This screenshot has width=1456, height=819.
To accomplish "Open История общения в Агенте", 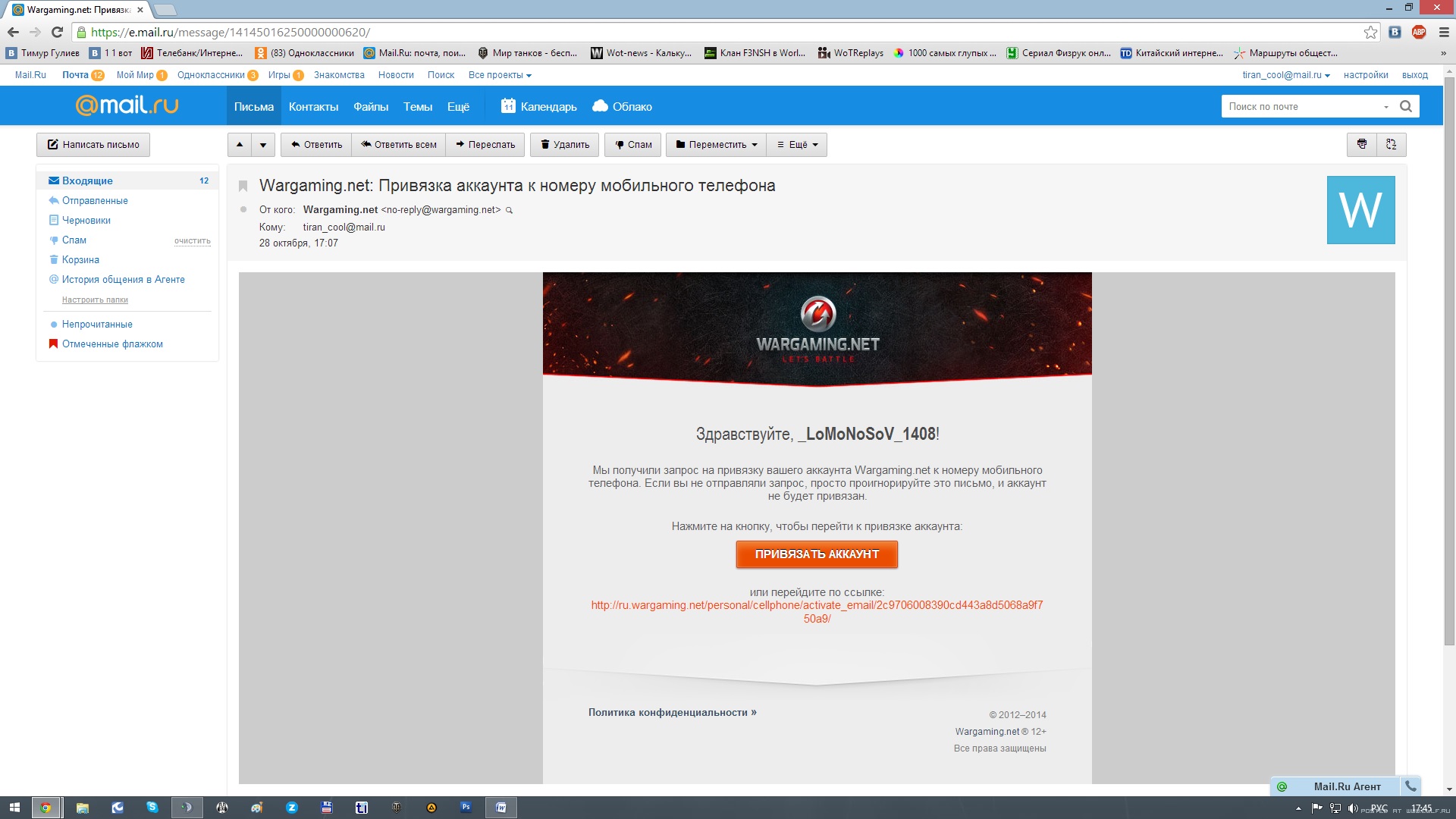I will coord(123,279).
